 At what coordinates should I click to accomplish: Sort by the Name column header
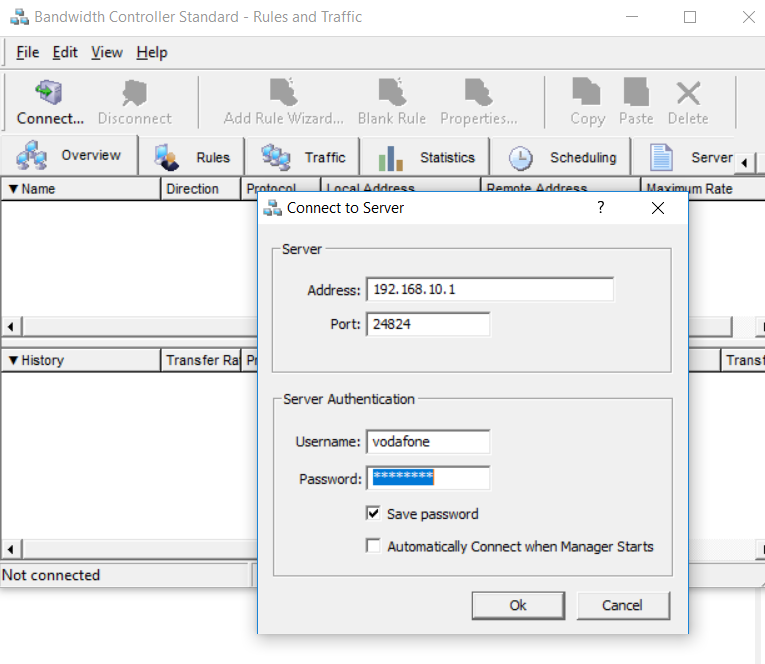pos(81,189)
